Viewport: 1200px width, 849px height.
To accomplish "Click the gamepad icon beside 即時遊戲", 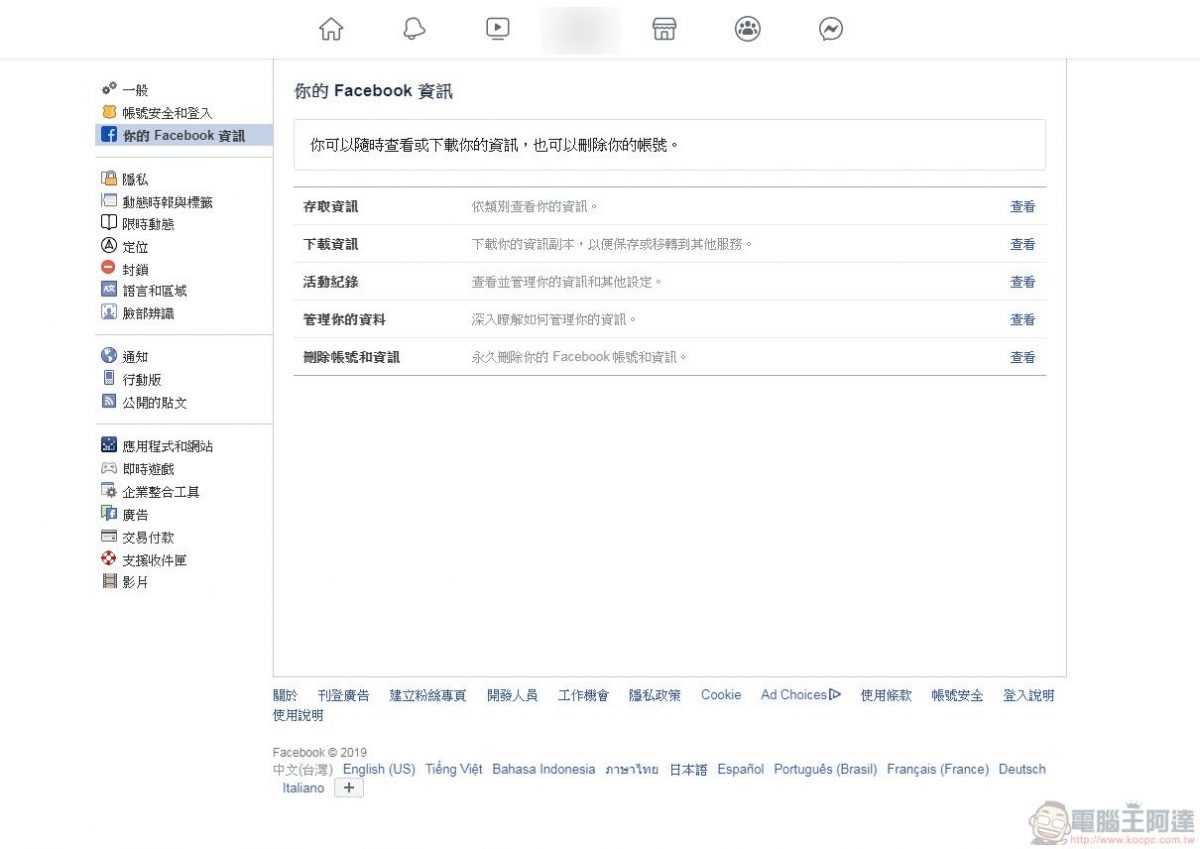I will point(109,468).
